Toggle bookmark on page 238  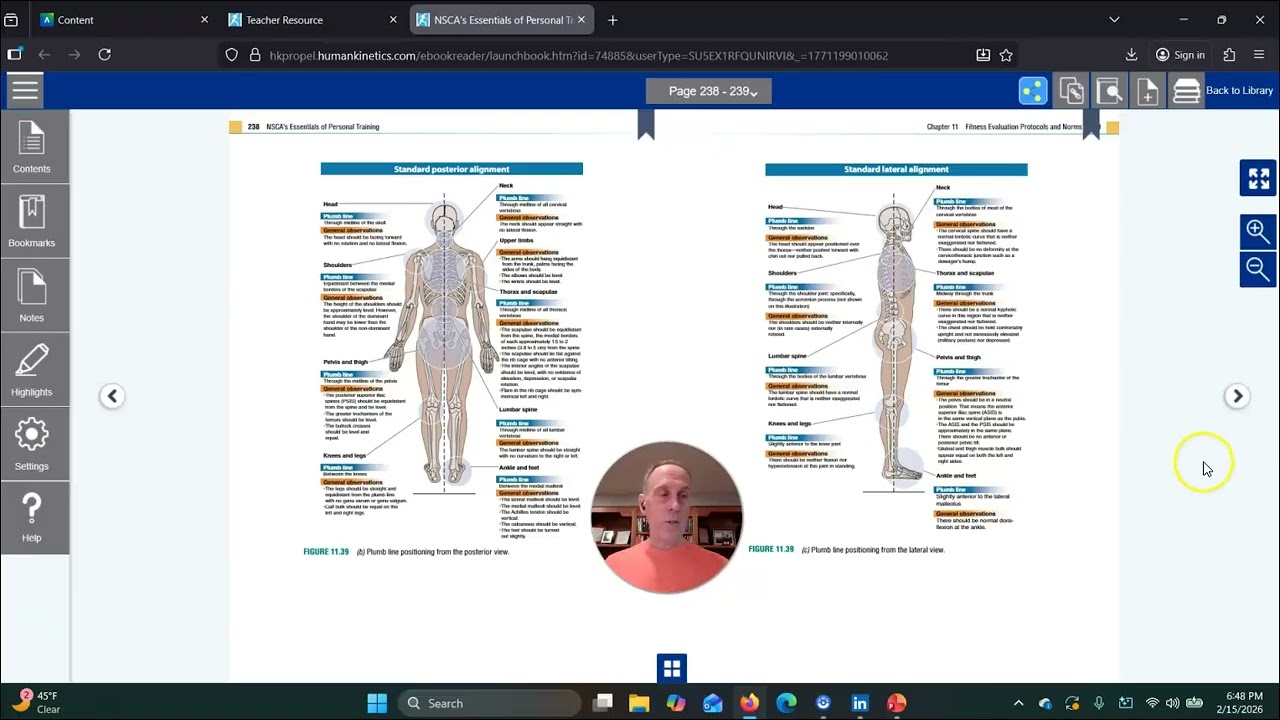pos(646,124)
